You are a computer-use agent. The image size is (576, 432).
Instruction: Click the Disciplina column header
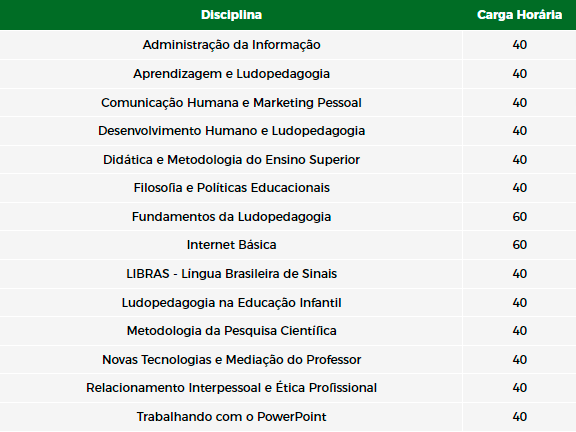coord(231,15)
